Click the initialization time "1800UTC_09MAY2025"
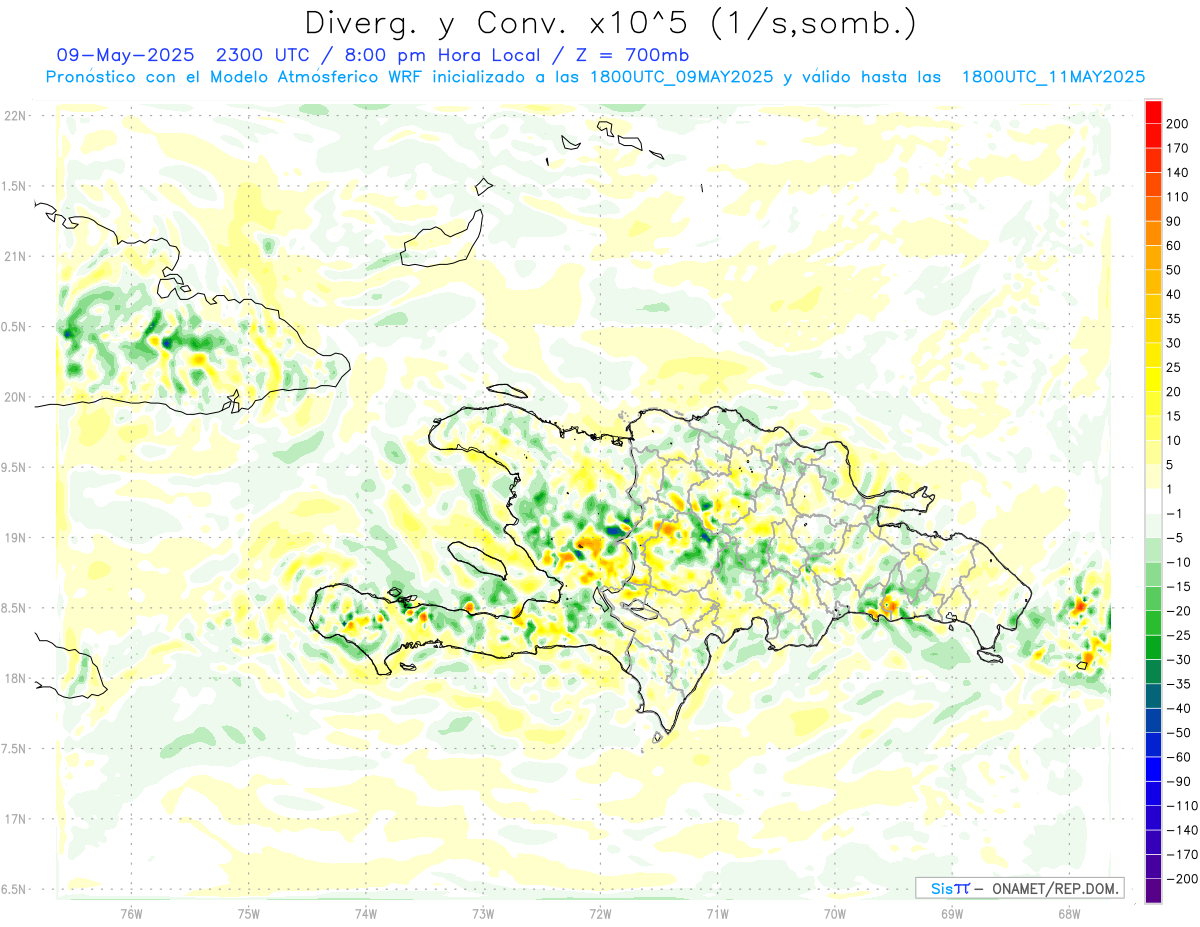 (682, 77)
